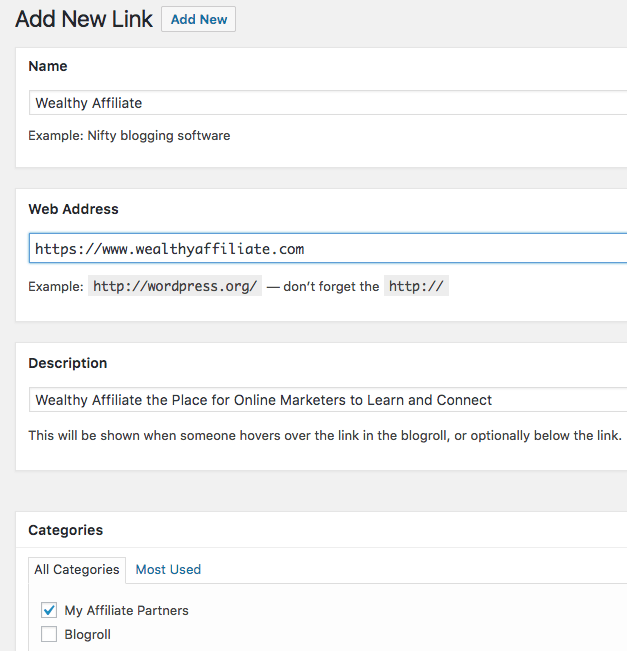Viewport: 627px width, 651px height.
Task: Edit the Name field containing Wealthy Affiliate
Action: click(328, 103)
